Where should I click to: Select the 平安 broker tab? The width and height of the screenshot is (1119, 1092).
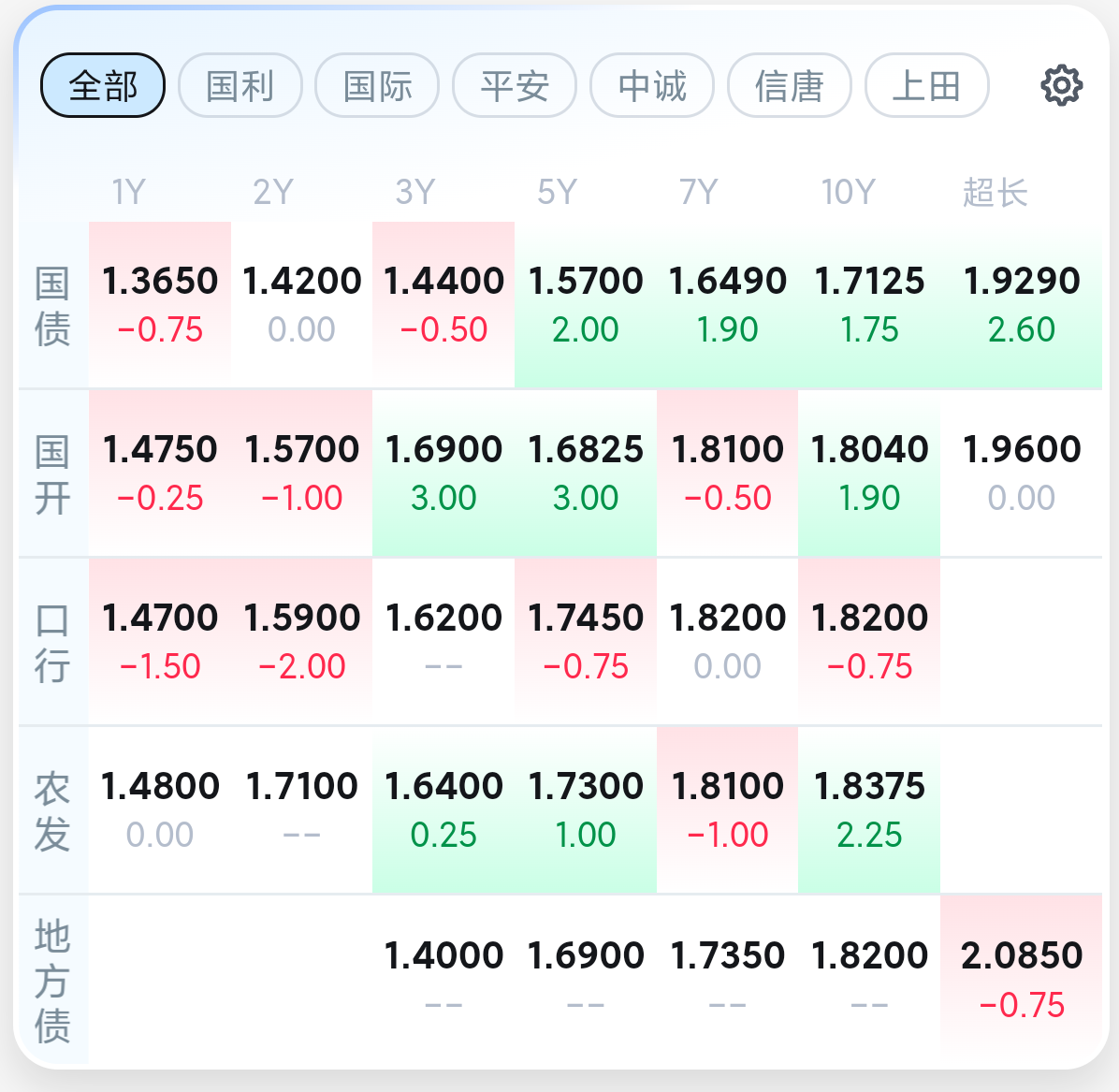515,86
